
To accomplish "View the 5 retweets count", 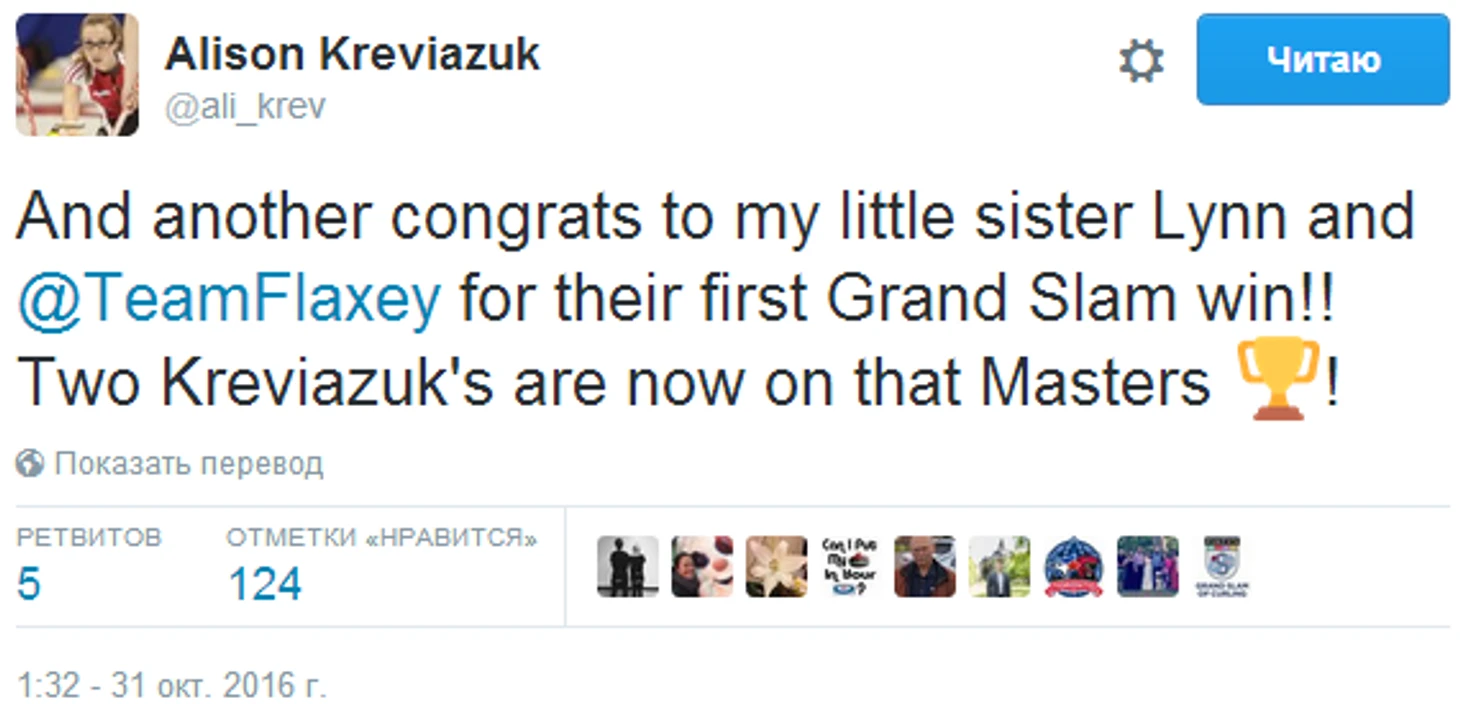I will pos(29,584).
